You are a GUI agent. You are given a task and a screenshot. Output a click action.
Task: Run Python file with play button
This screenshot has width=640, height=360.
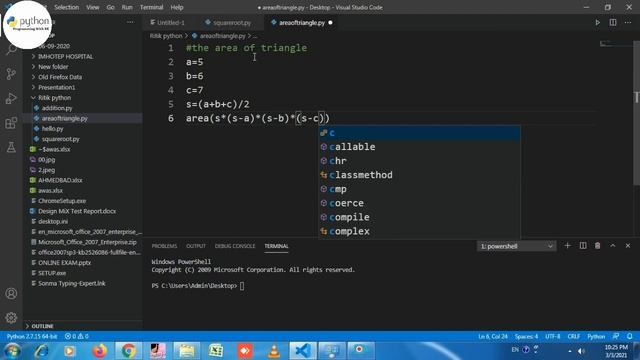[x=598, y=22]
